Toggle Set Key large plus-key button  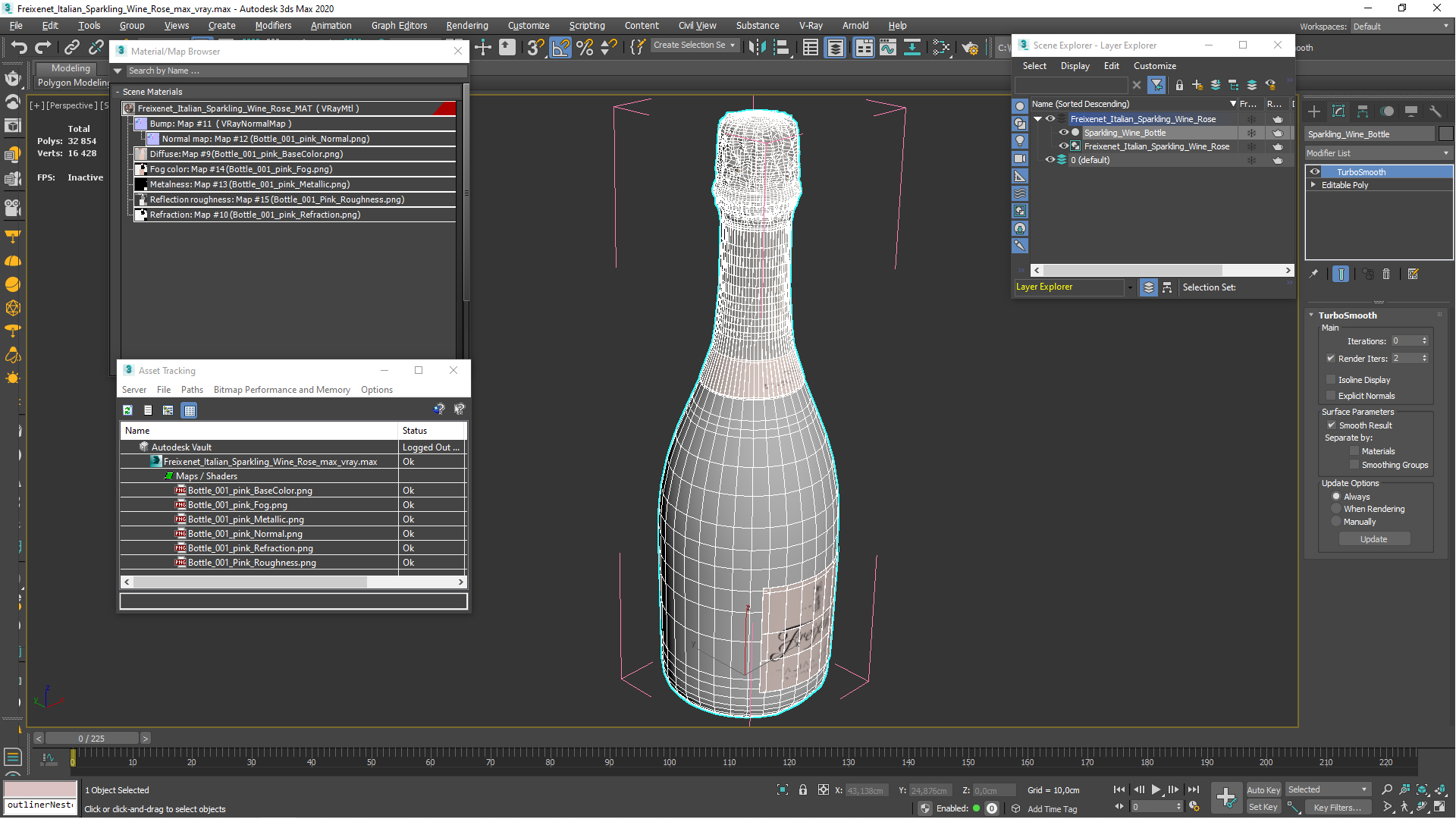click(1225, 797)
